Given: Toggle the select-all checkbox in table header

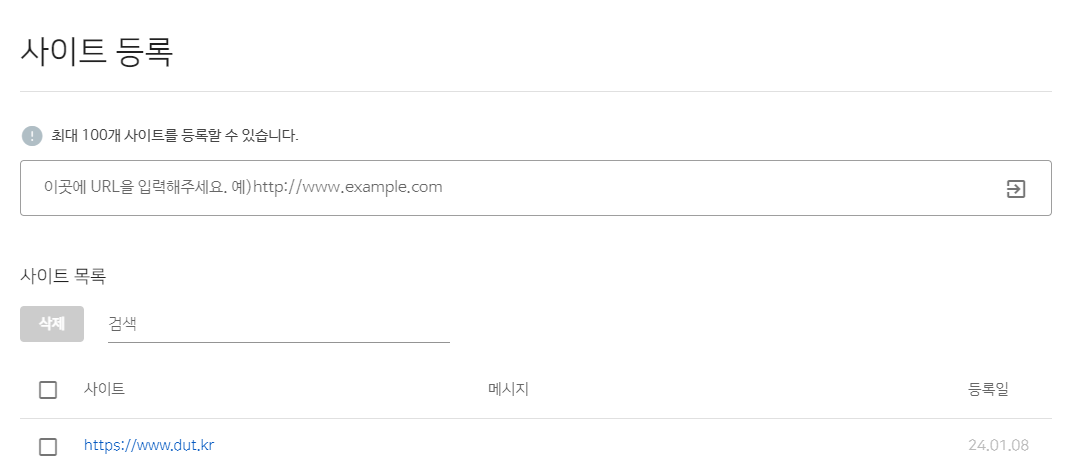Looking at the screenshot, I should click(x=48, y=390).
